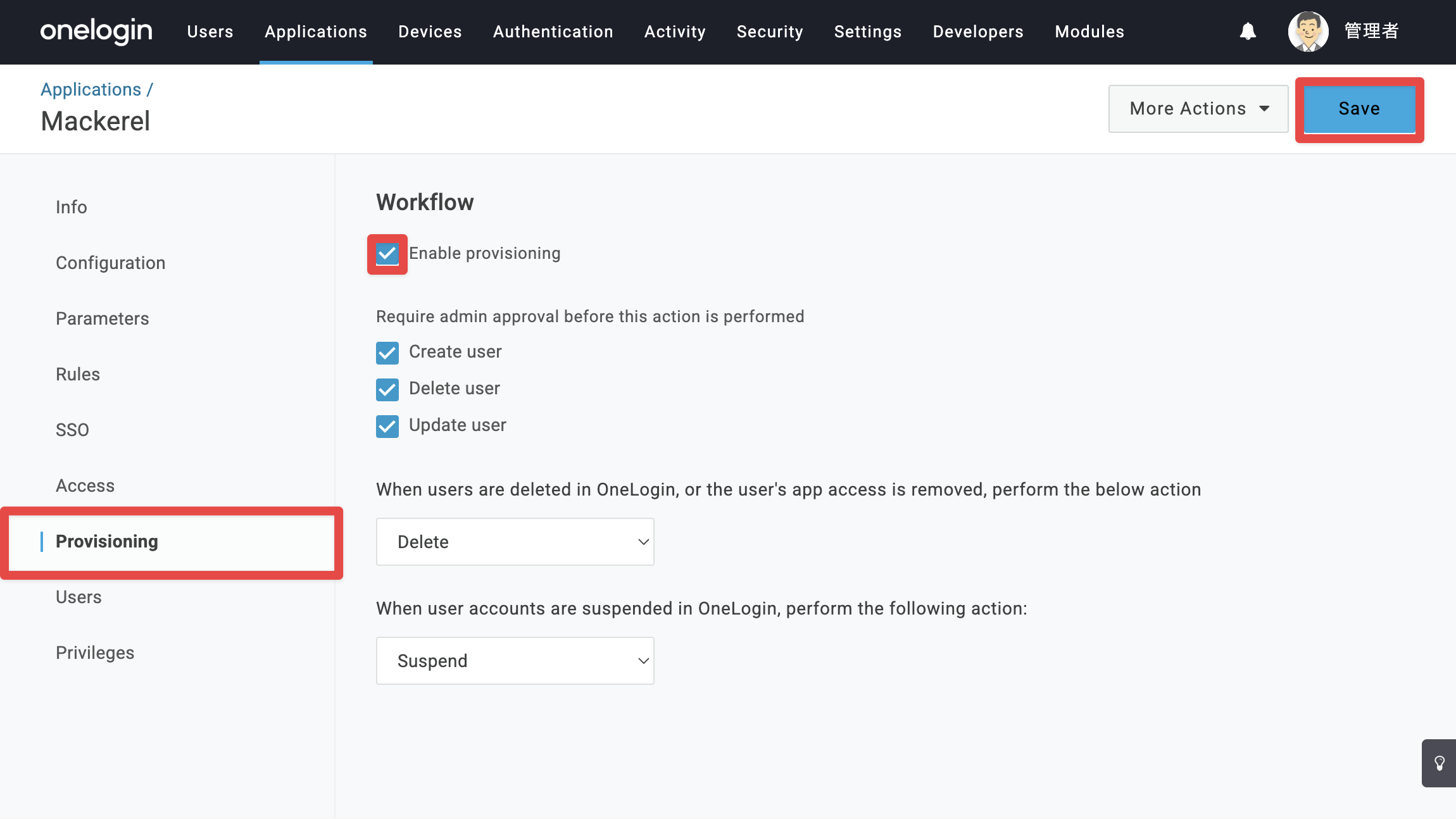Open the Authentication top menu

553,32
